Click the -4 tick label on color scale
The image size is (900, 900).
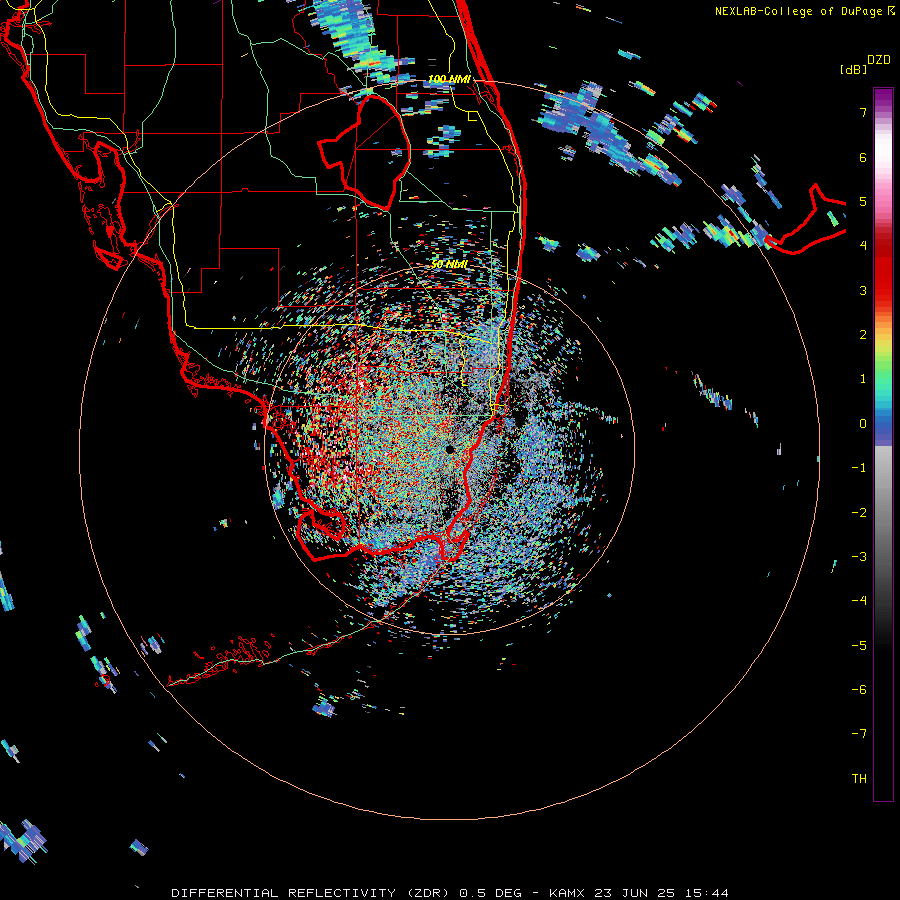859,601
